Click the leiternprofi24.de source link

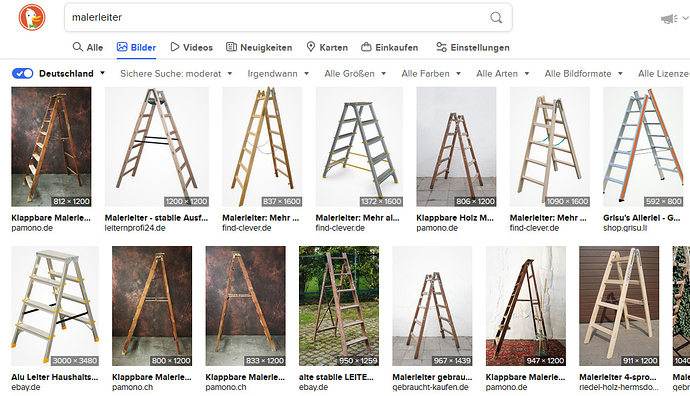coord(135,228)
